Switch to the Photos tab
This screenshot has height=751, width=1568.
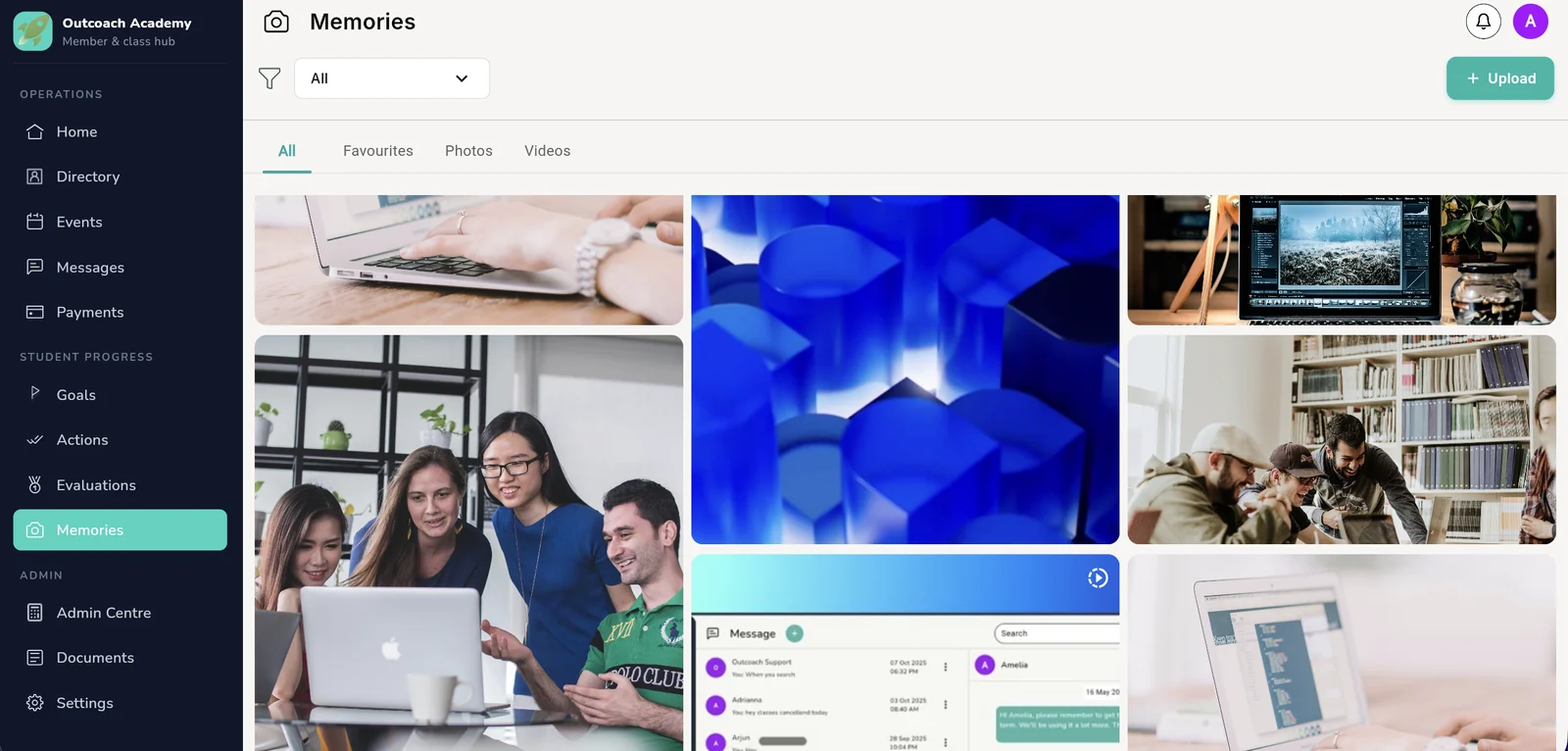468,151
